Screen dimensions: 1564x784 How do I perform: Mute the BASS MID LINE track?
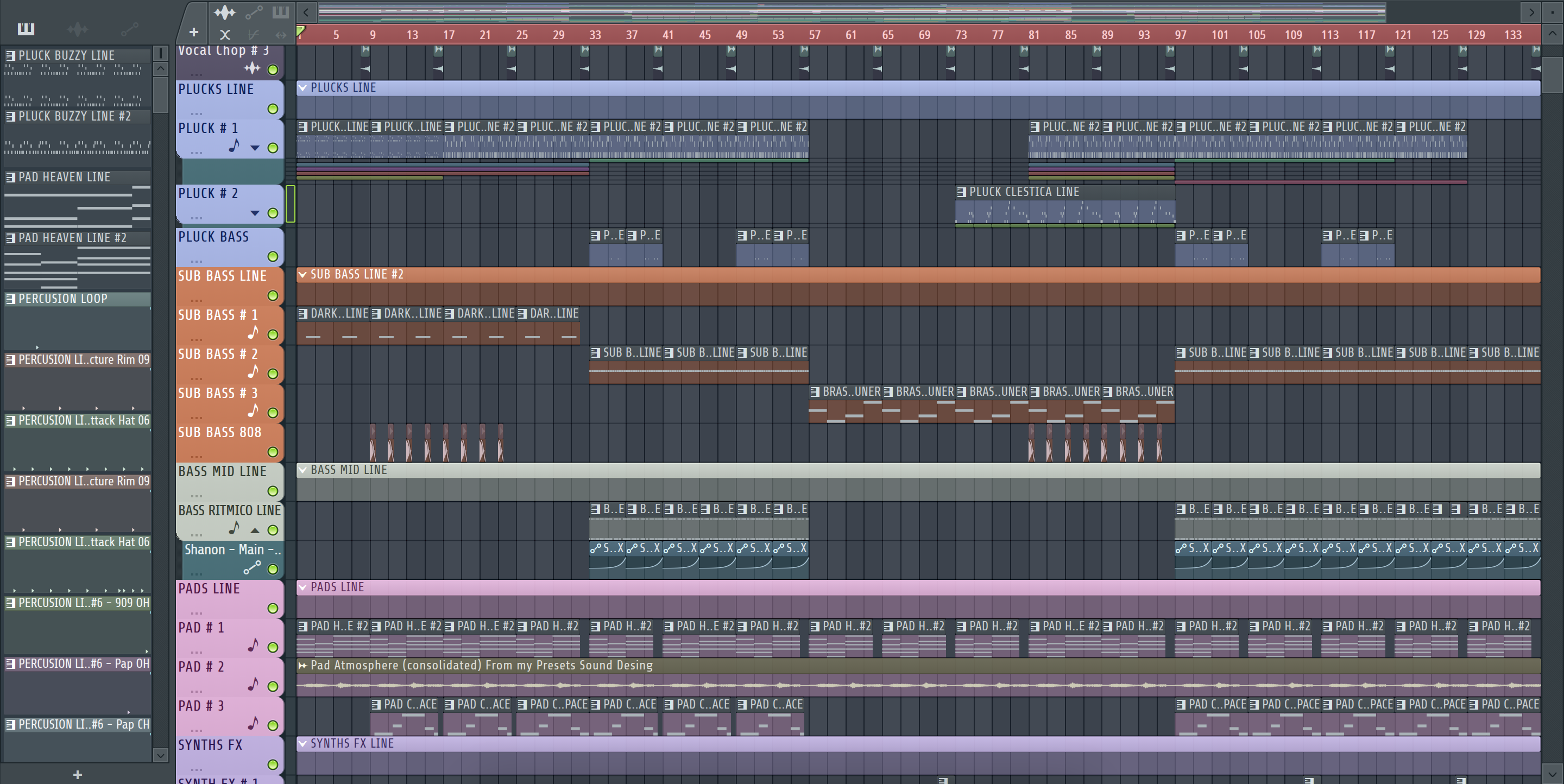[273, 491]
